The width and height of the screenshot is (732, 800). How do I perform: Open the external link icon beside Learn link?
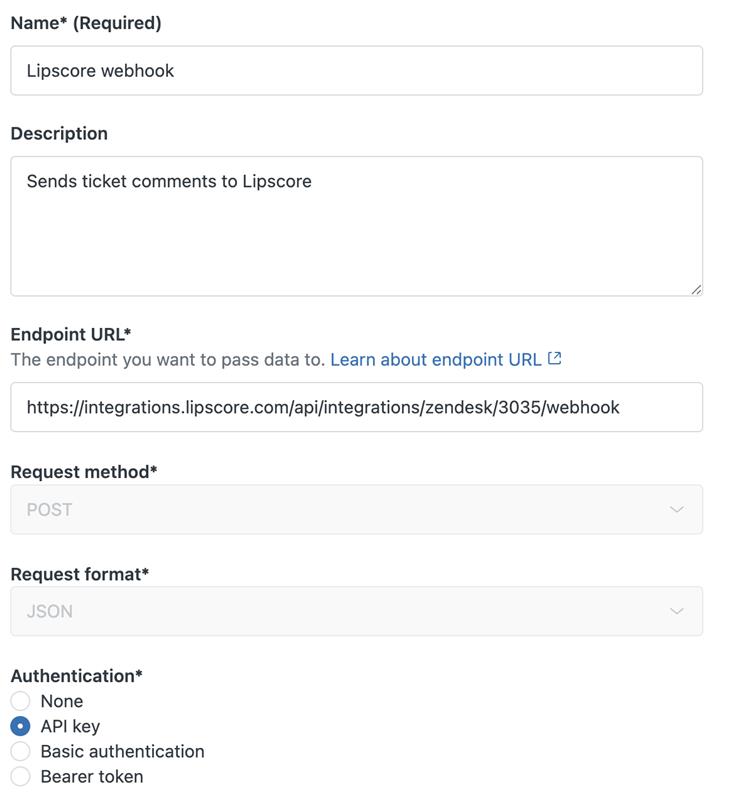(x=555, y=359)
